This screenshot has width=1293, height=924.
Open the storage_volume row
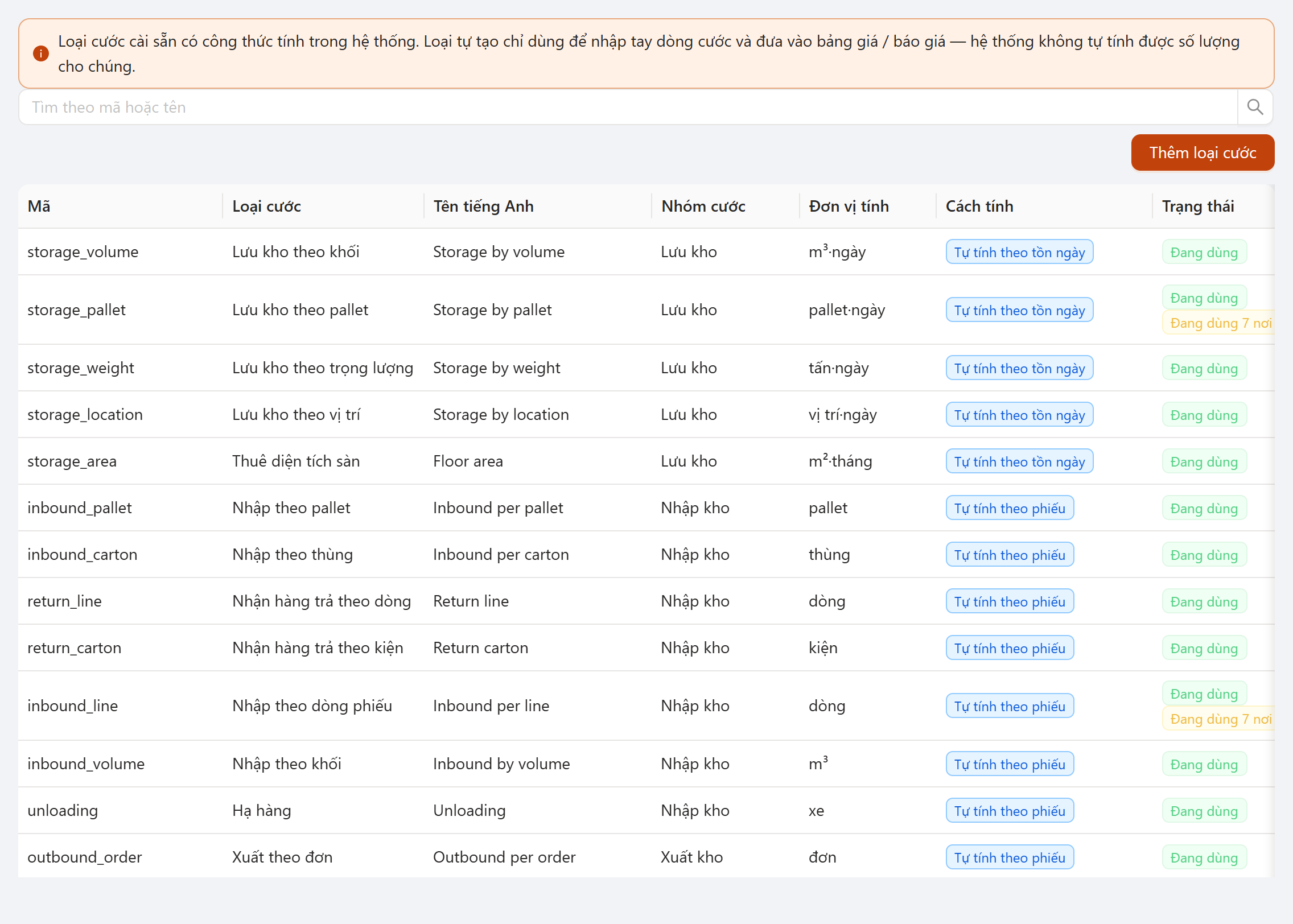click(646, 252)
